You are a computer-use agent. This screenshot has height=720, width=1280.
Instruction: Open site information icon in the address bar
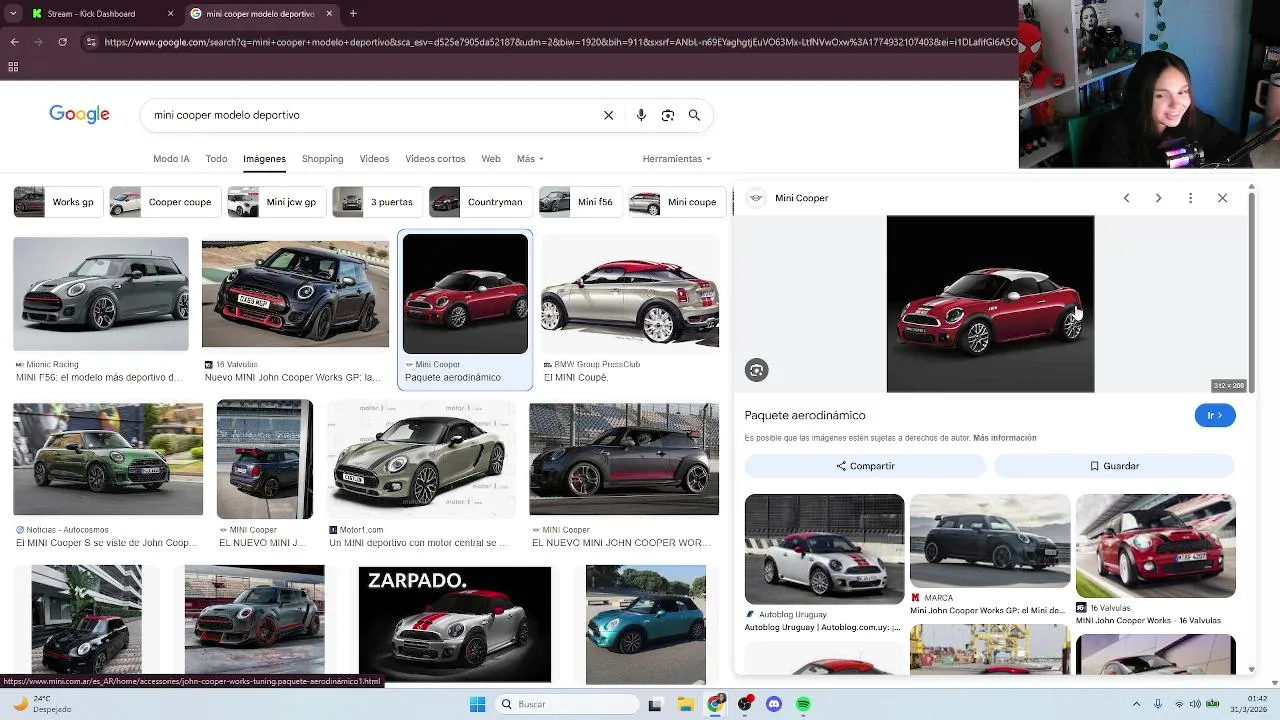click(x=91, y=42)
